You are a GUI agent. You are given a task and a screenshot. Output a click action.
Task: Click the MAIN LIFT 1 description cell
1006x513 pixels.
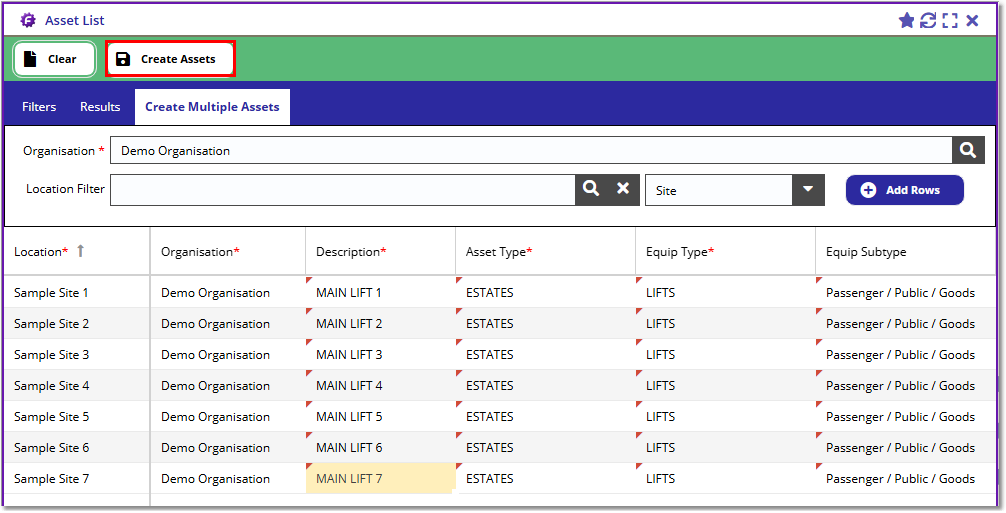380,292
